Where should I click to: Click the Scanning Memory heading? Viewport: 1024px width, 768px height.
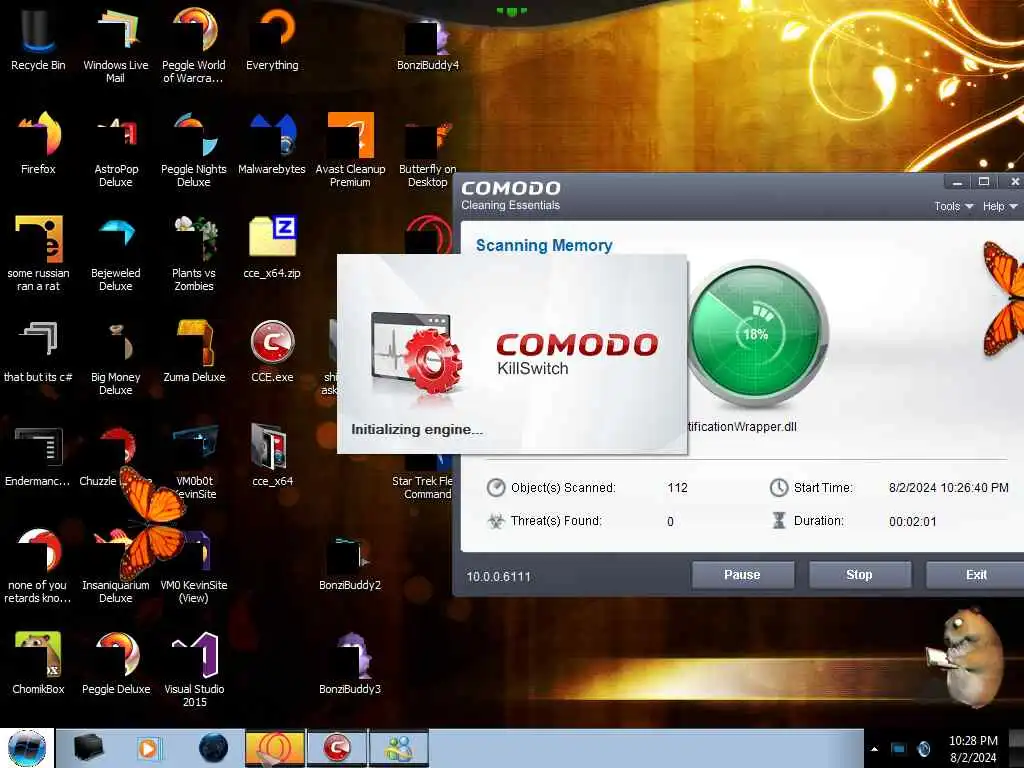click(544, 246)
